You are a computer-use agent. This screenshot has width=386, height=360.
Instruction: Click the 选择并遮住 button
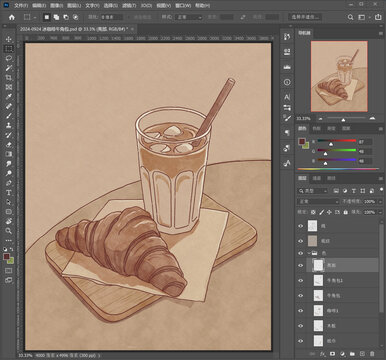(x=305, y=17)
